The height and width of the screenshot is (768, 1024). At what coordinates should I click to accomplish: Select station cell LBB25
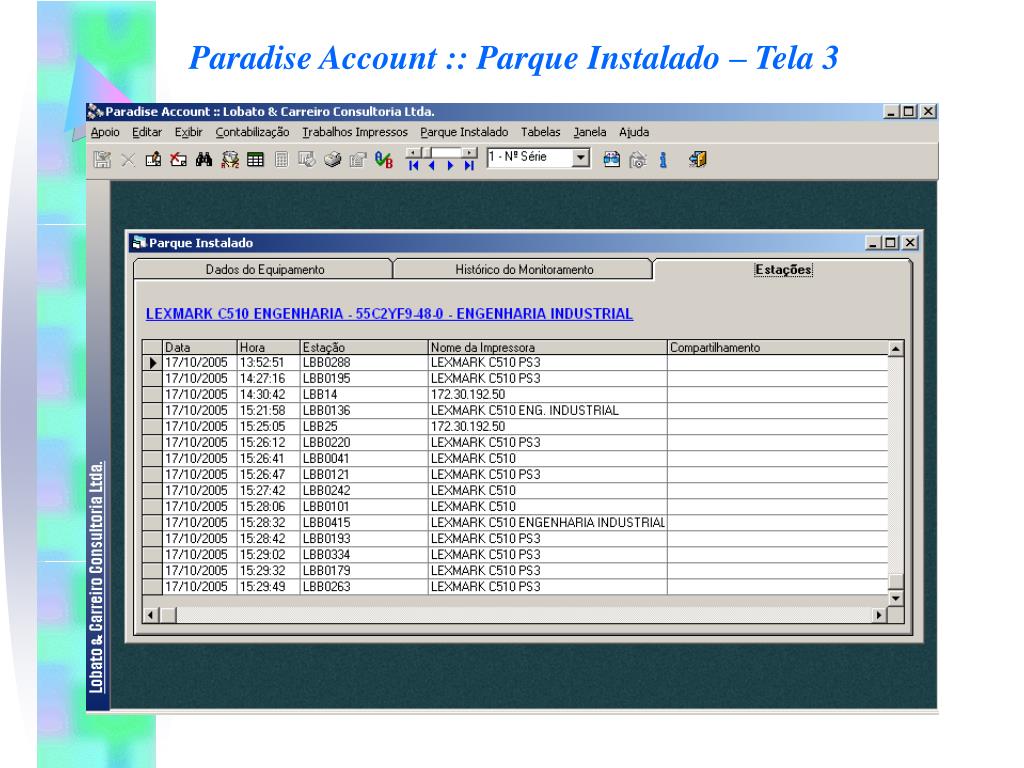pos(364,426)
